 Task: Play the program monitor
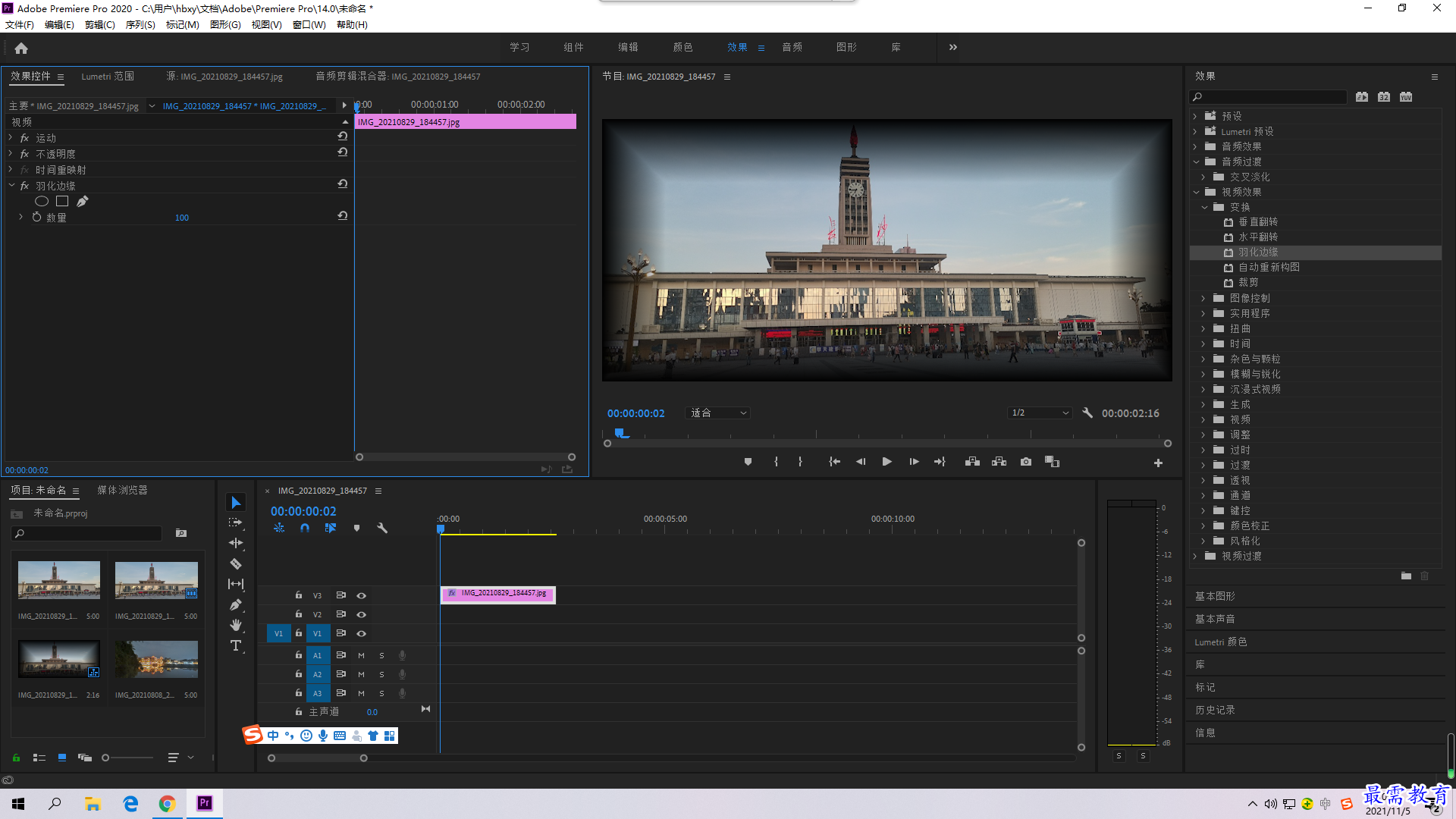coord(886,462)
